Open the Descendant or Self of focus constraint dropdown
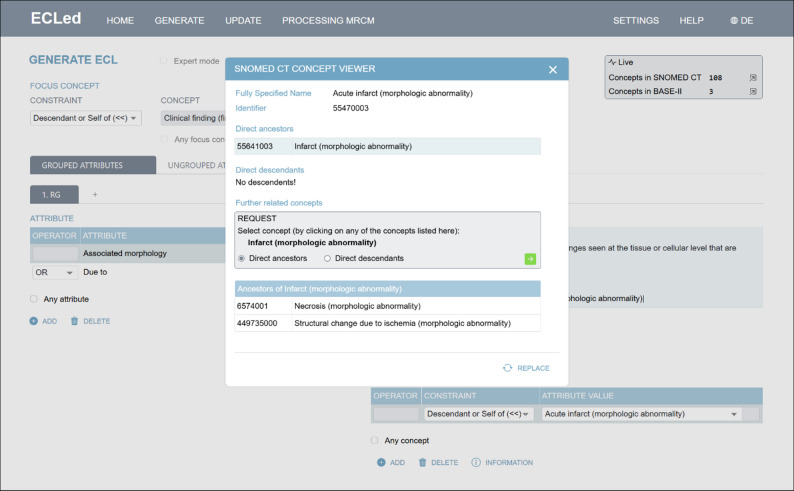 tap(86, 118)
